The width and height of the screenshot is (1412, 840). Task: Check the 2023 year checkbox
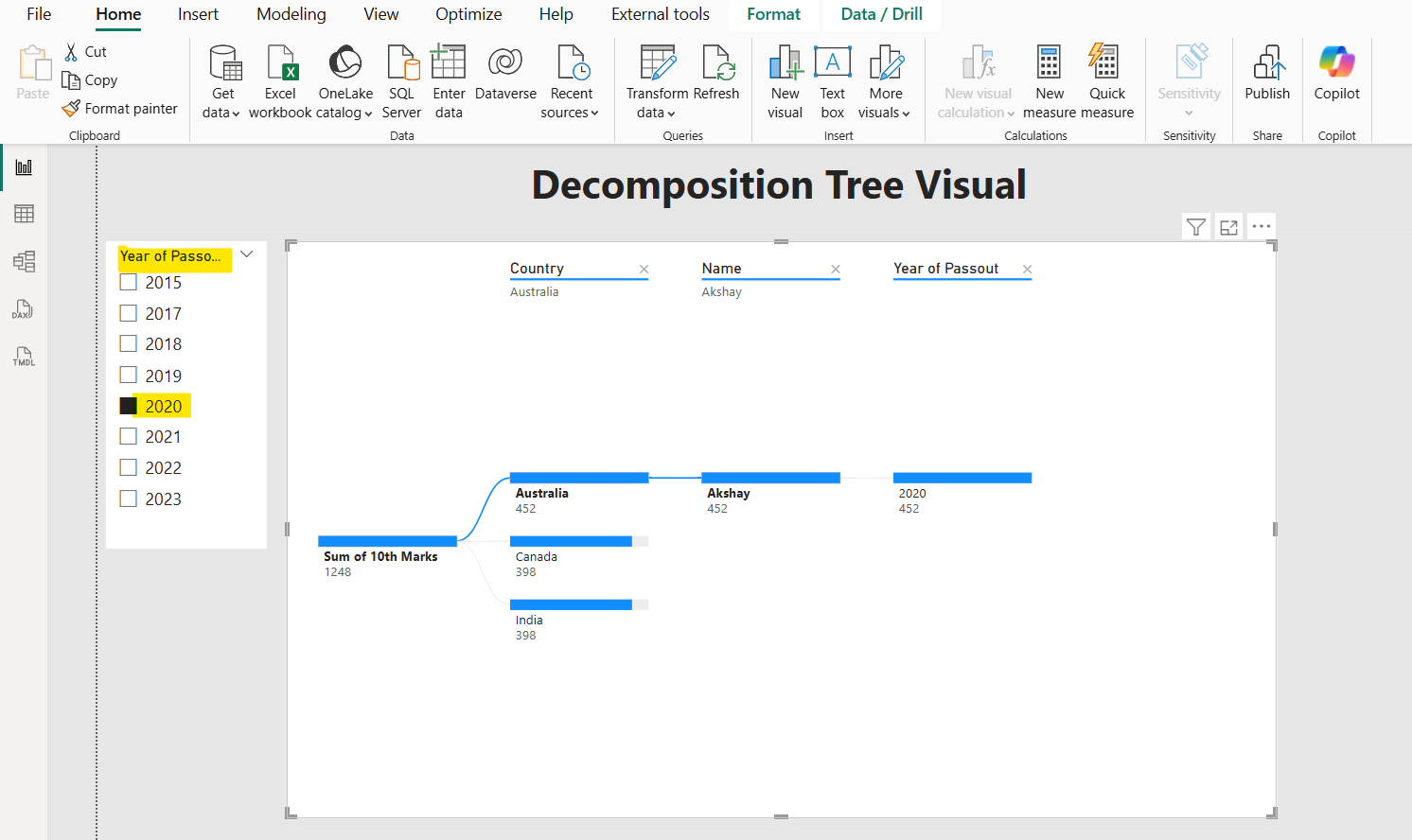(129, 499)
